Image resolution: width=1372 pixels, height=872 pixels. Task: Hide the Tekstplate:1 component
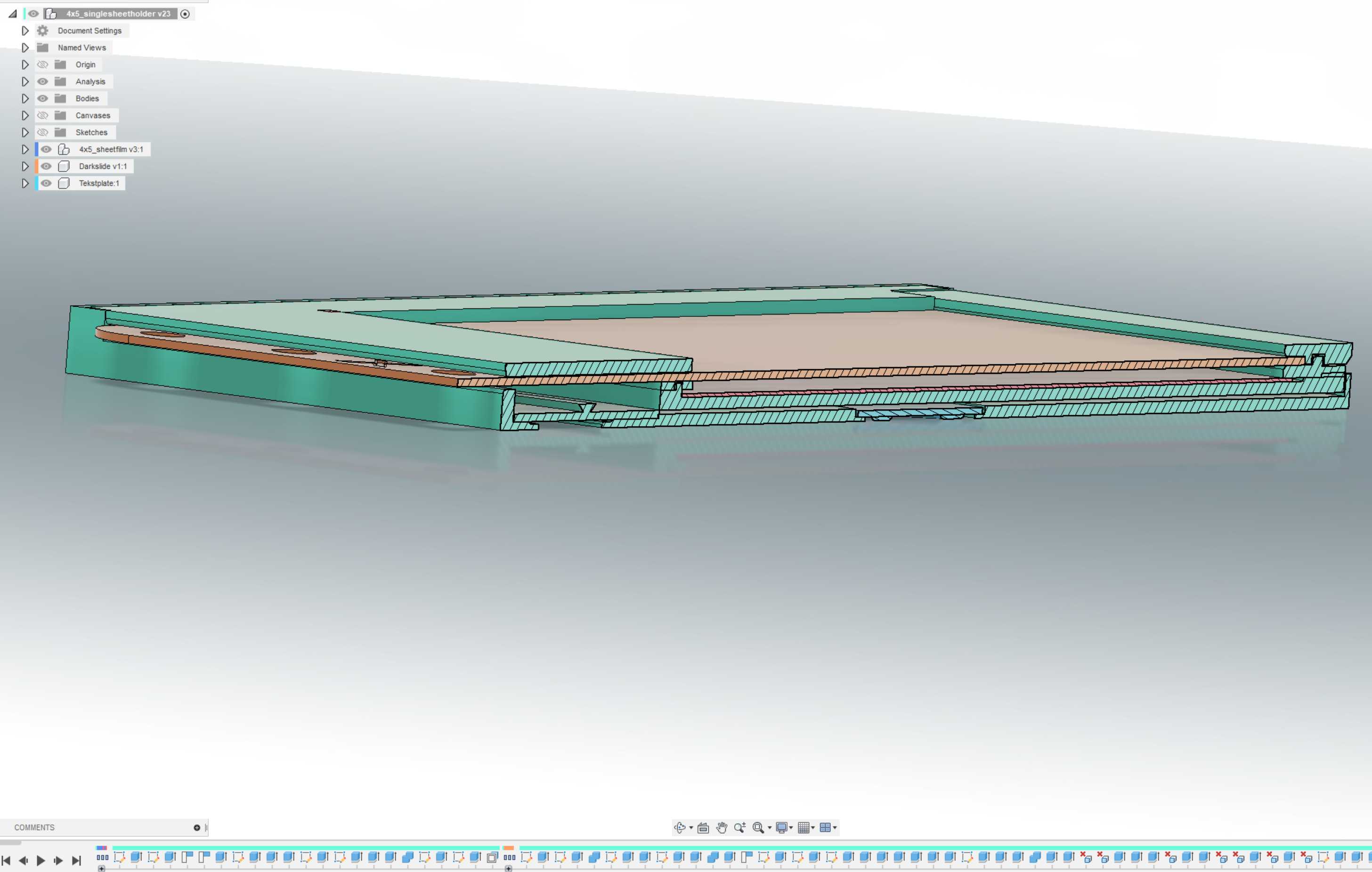coord(46,184)
